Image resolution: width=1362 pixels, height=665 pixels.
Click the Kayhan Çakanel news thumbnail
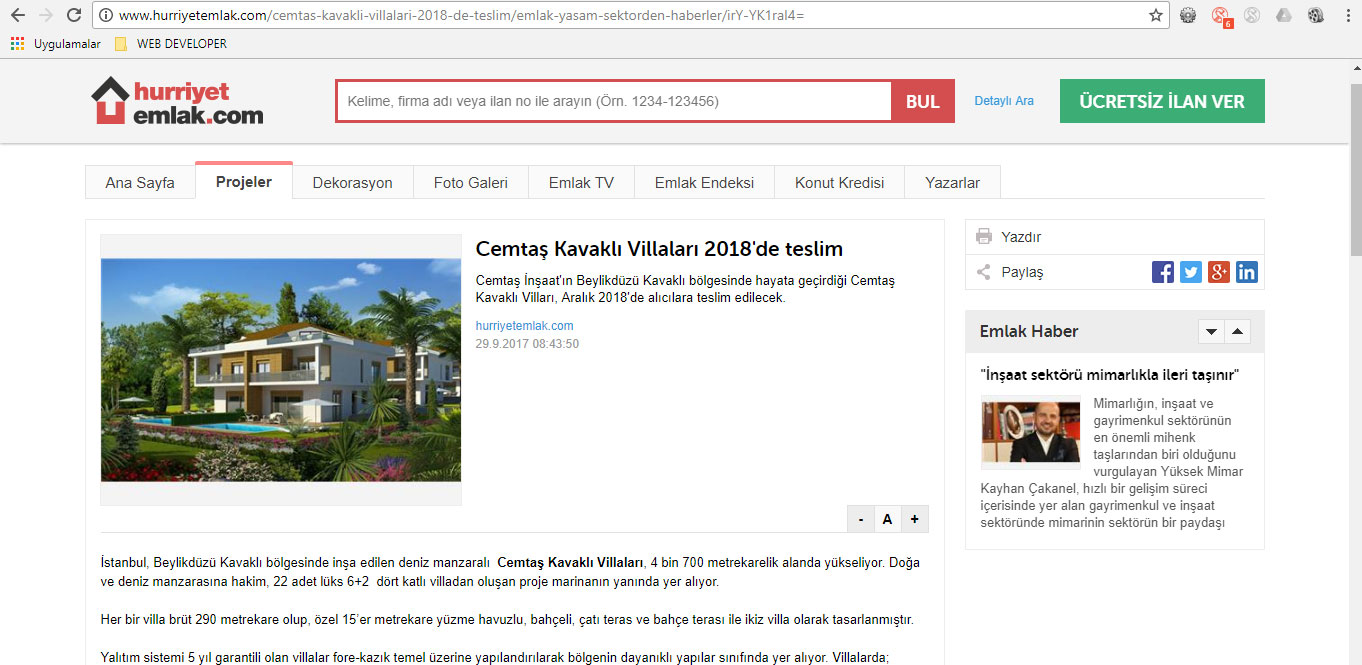click(1031, 433)
